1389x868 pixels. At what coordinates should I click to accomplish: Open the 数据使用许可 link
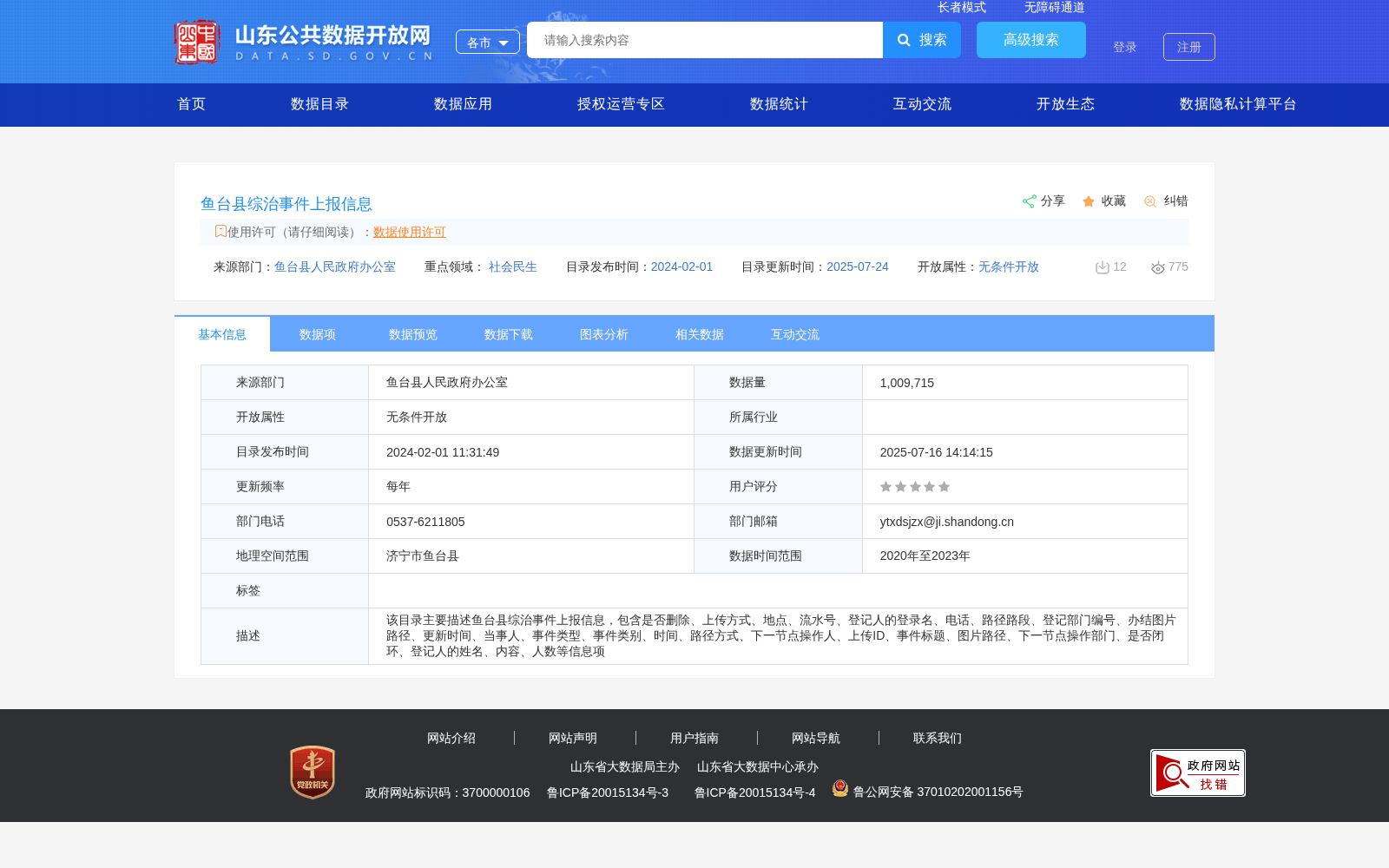[x=410, y=233]
